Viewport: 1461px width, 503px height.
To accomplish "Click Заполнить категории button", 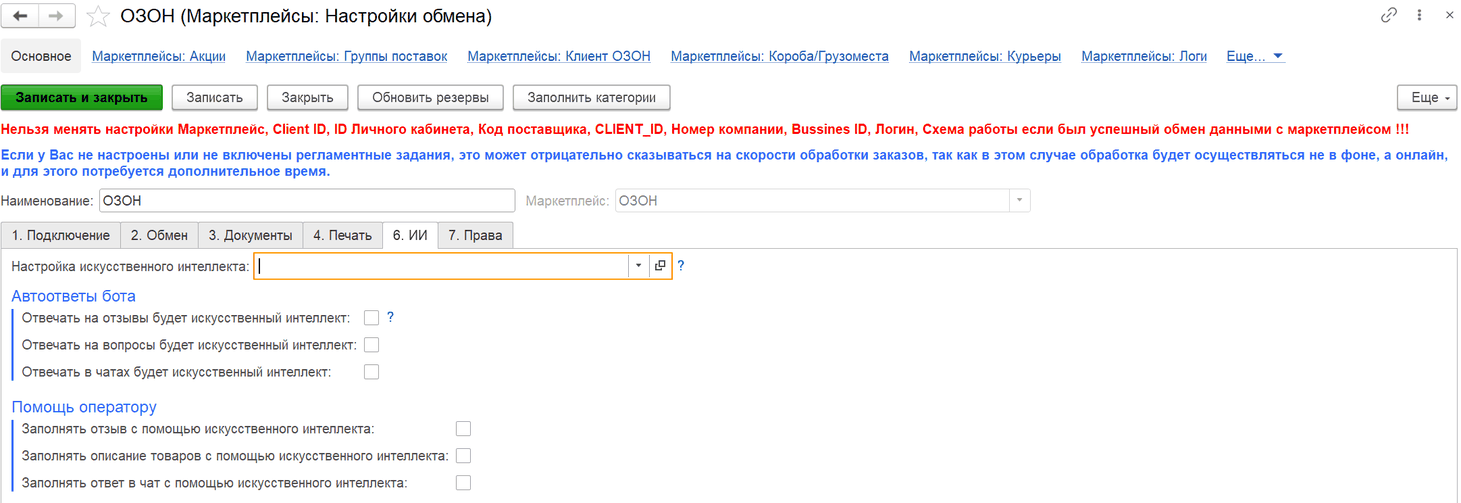I will pyautogui.click(x=591, y=98).
